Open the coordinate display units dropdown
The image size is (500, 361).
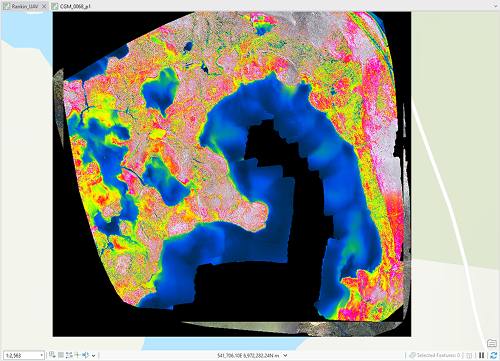(285, 356)
